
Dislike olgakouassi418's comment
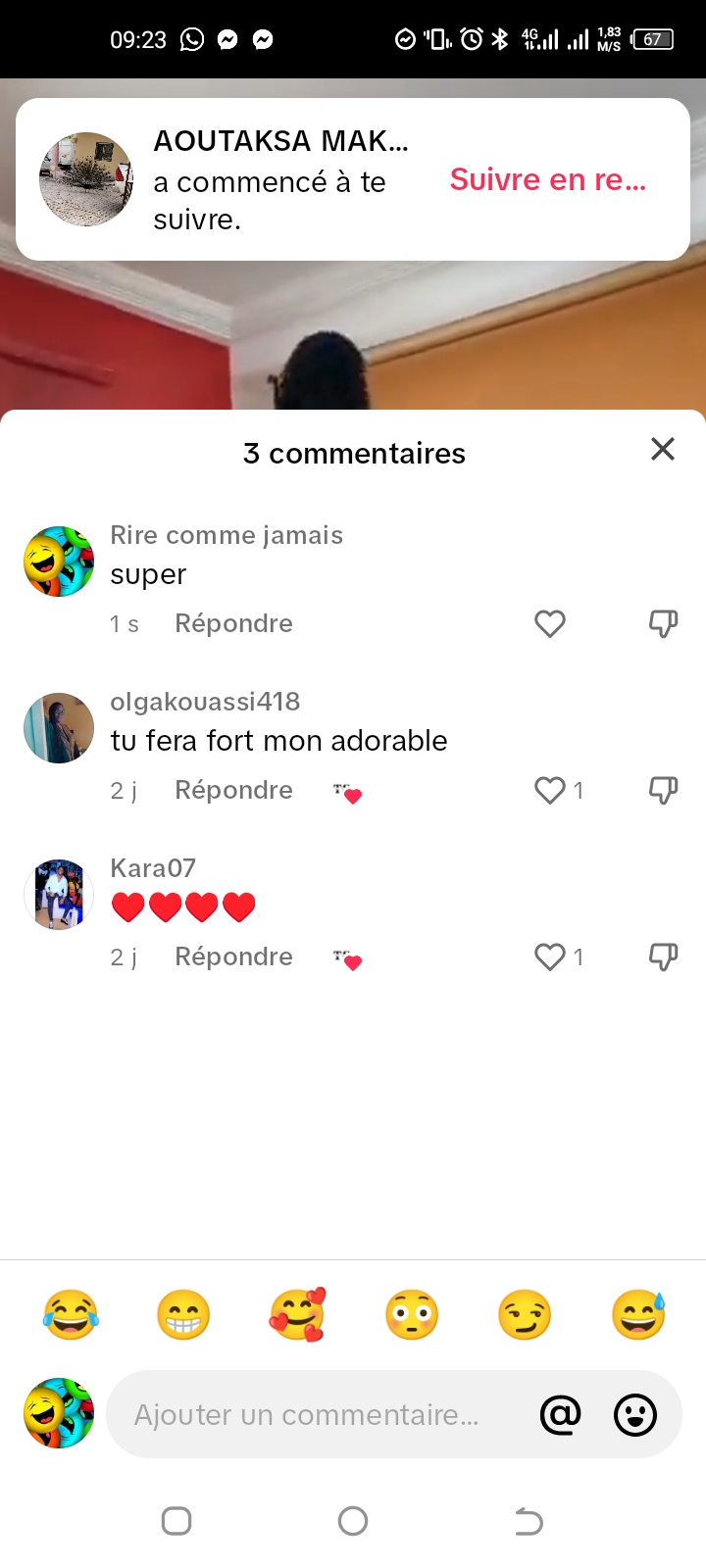664,791
